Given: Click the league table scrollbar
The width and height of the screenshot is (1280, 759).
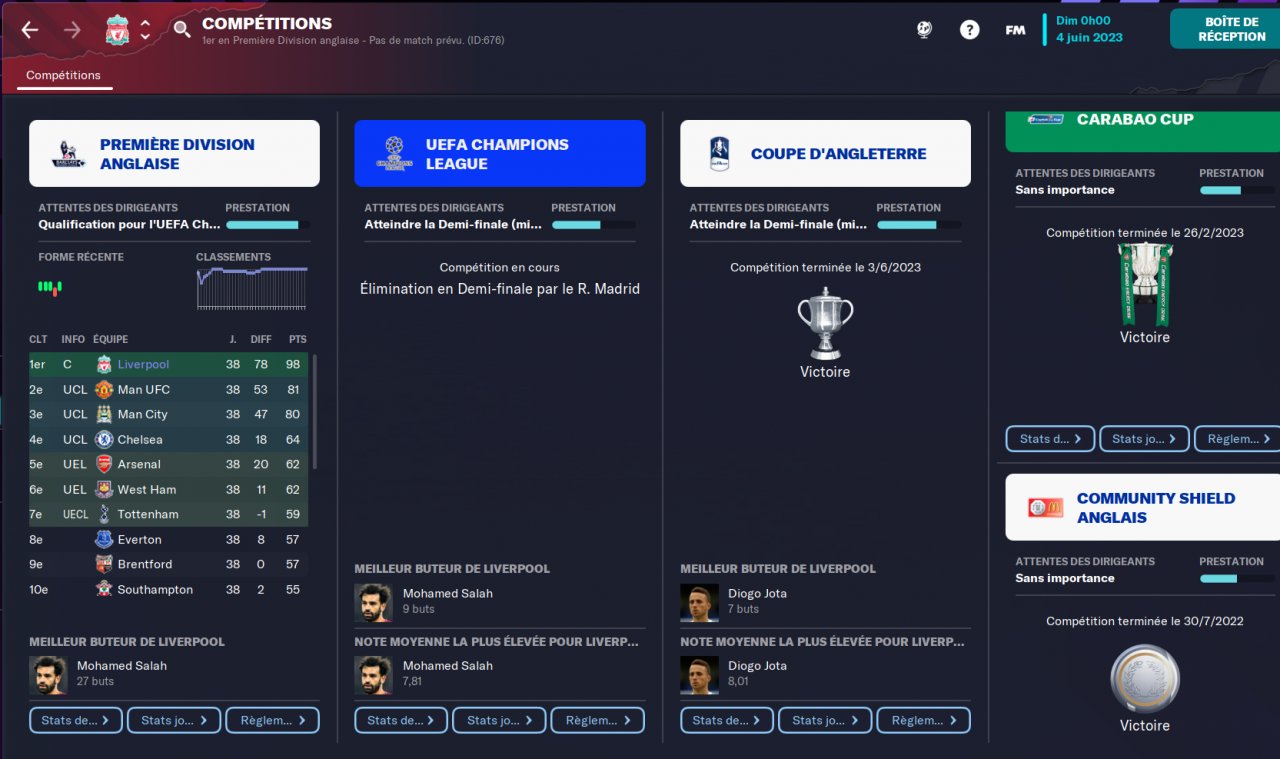Looking at the screenshot, I should click(x=315, y=411).
